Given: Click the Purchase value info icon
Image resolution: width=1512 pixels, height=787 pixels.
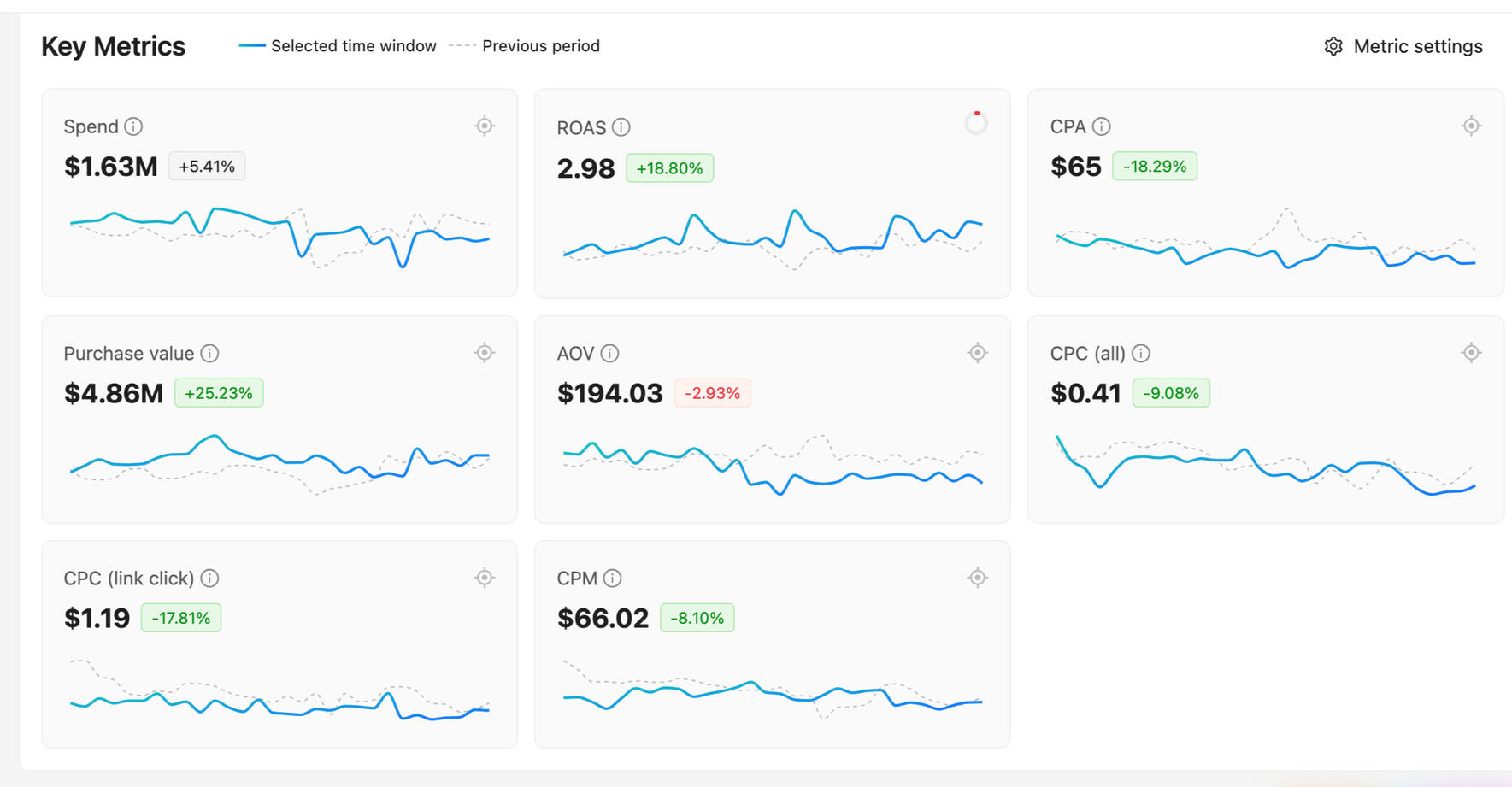Looking at the screenshot, I should coord(209,353).
